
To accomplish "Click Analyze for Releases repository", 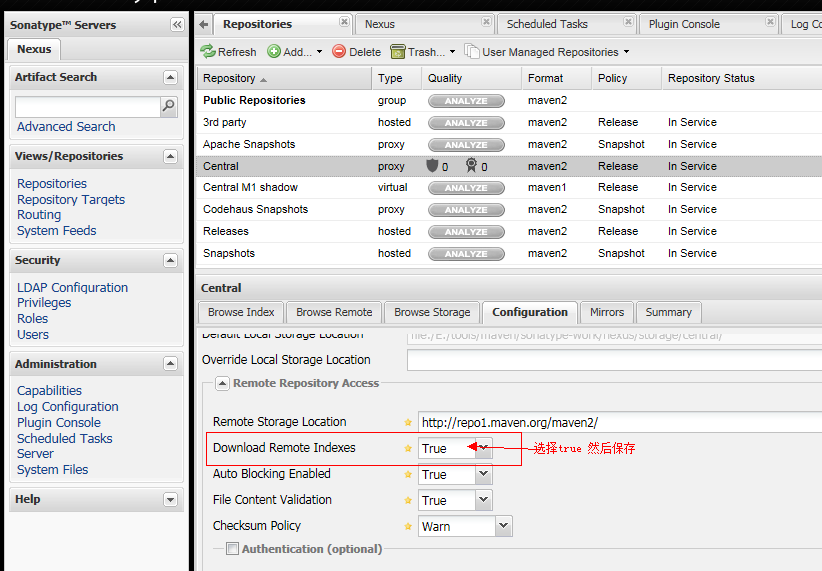I will [466, 232].
